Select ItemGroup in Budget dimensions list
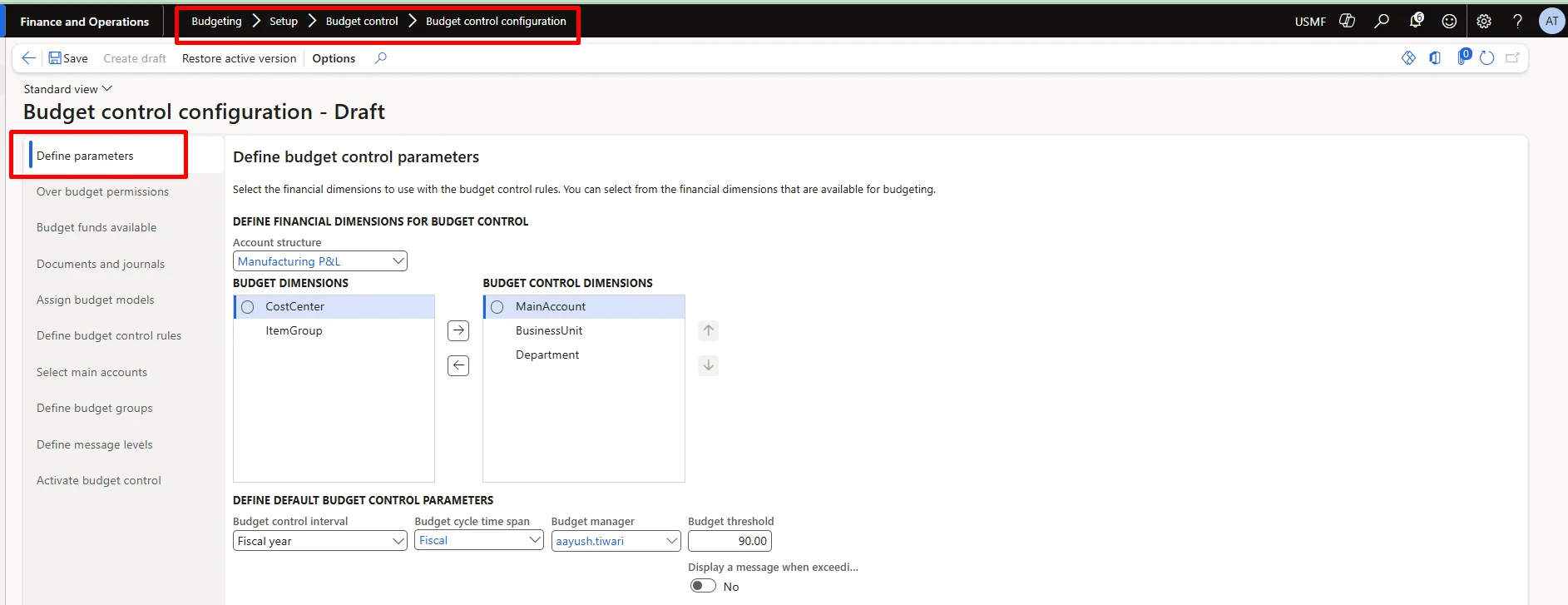This screenshot has width=1568, height=605. (x=334, y=330)
